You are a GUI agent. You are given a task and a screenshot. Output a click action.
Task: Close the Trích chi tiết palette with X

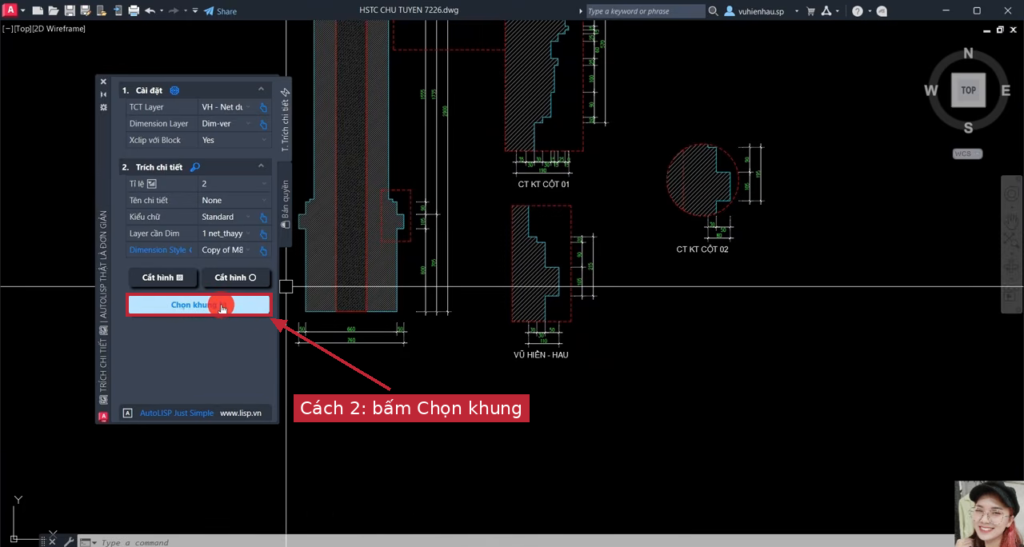tap(103, 82)
